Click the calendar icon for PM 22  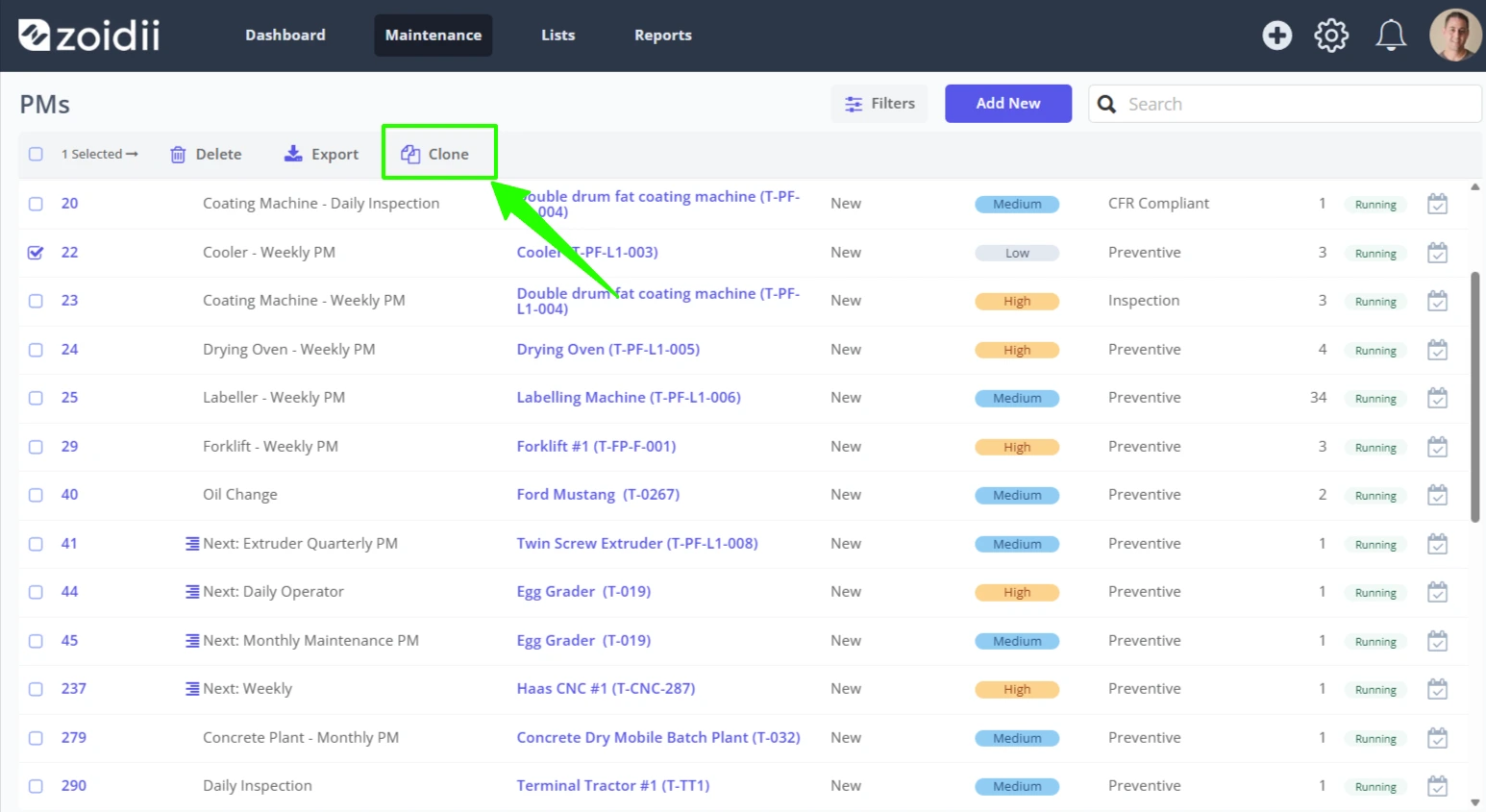(1437, 253)
